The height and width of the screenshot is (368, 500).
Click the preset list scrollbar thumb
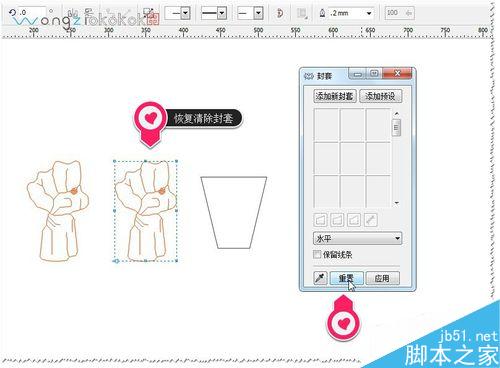[x=396, y=127]
